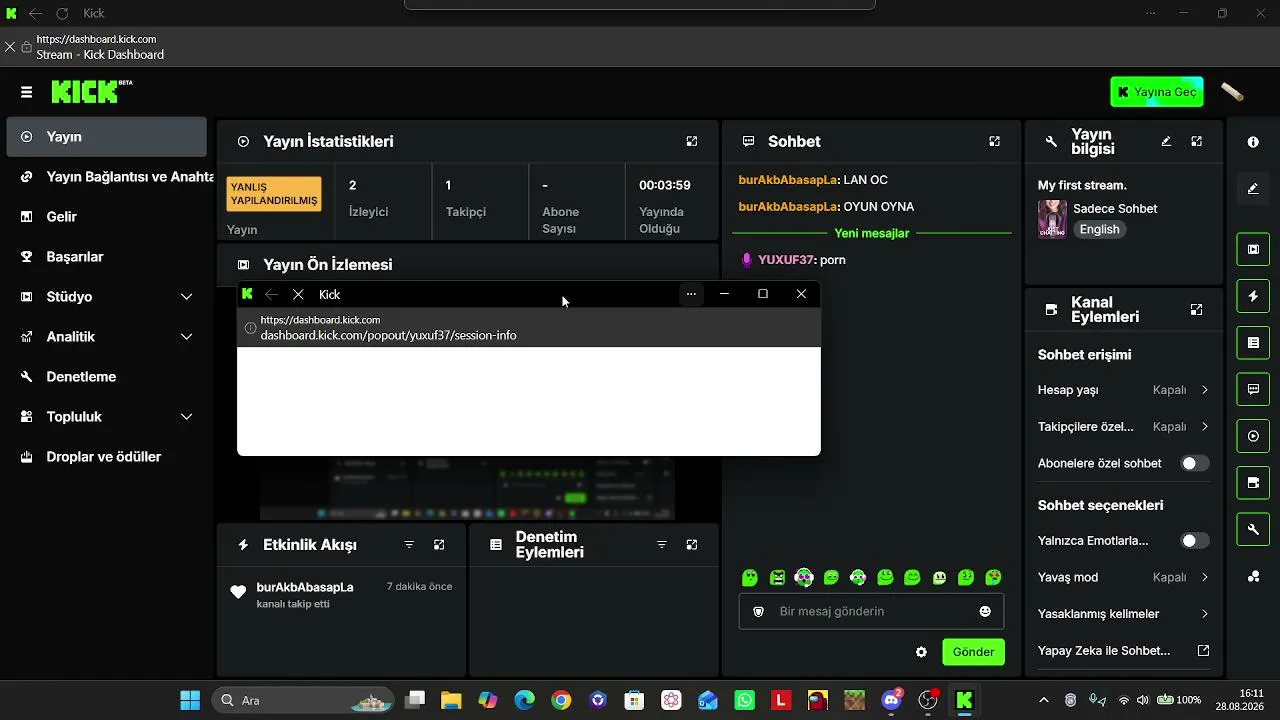This screenshot has height=720, width=1280.
Task: Open the Başarılar page
Action: coord(107,257)
